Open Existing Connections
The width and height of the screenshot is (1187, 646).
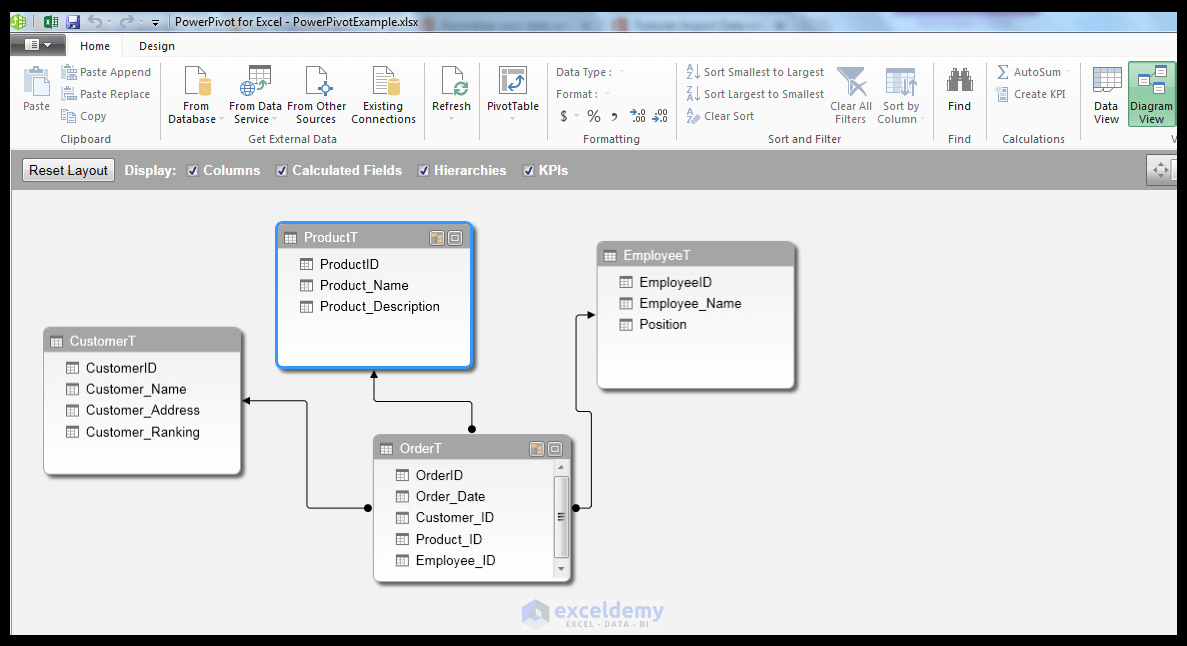tap(383, 95)
